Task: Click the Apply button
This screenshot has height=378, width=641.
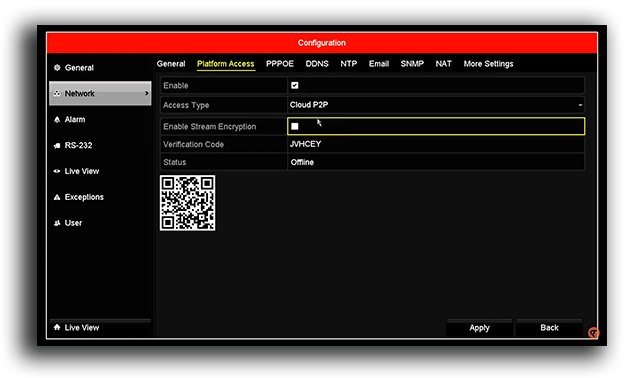Action: tap(479, 328)
